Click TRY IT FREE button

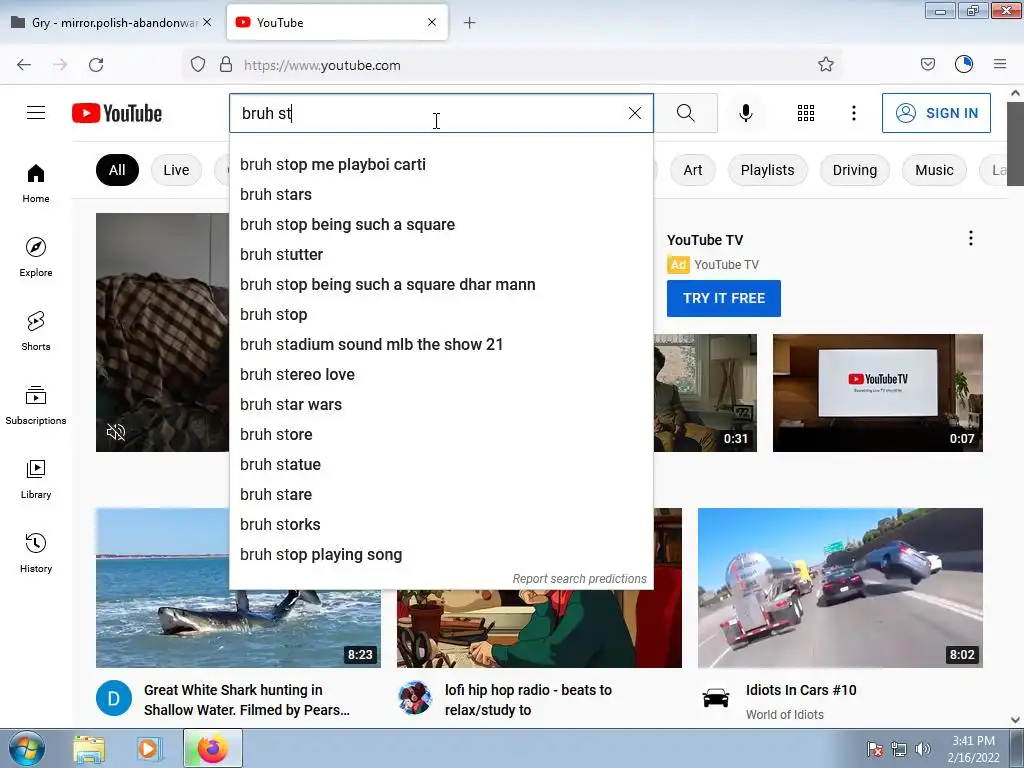724,298
